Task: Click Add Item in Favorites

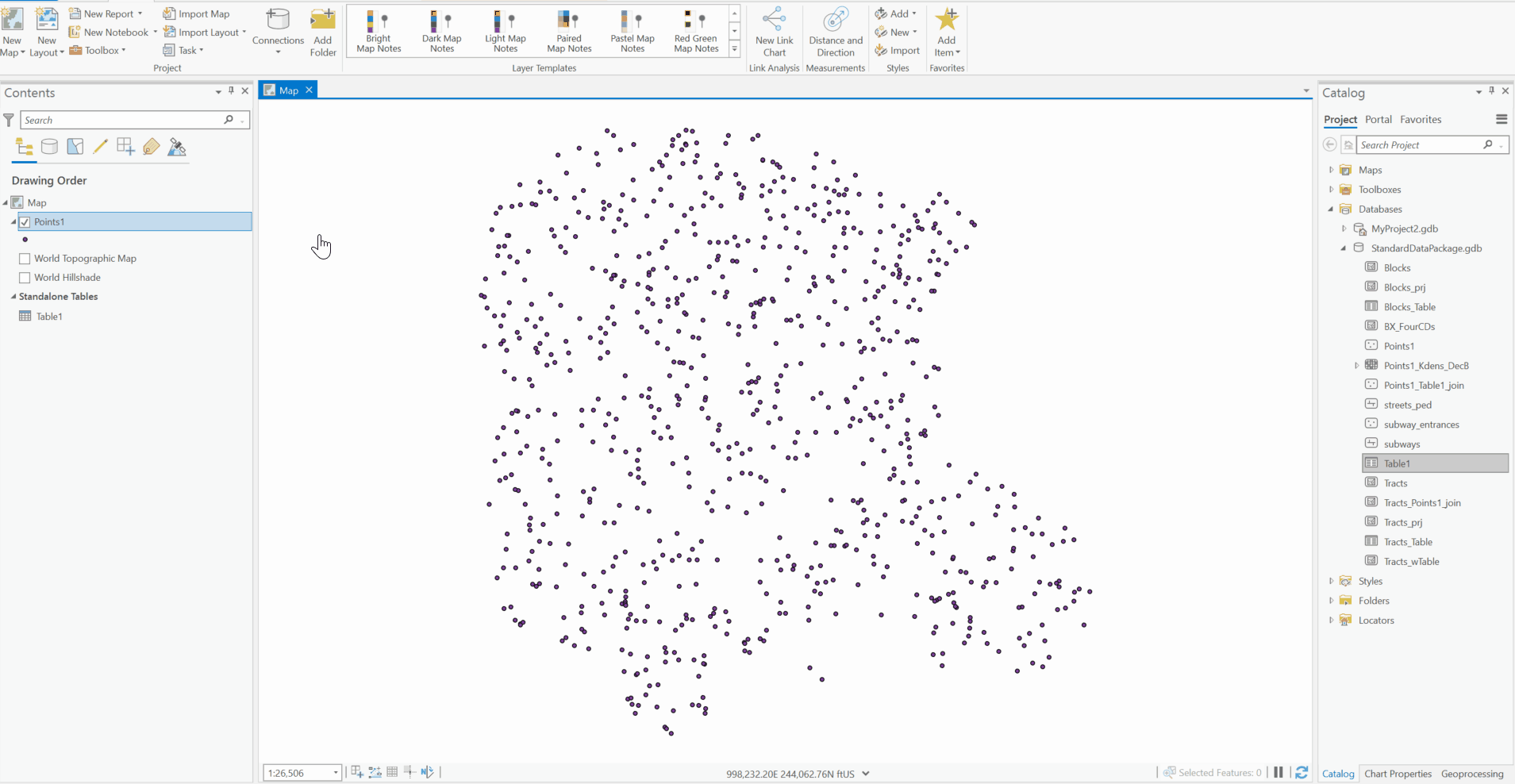Action: (947, 32)
